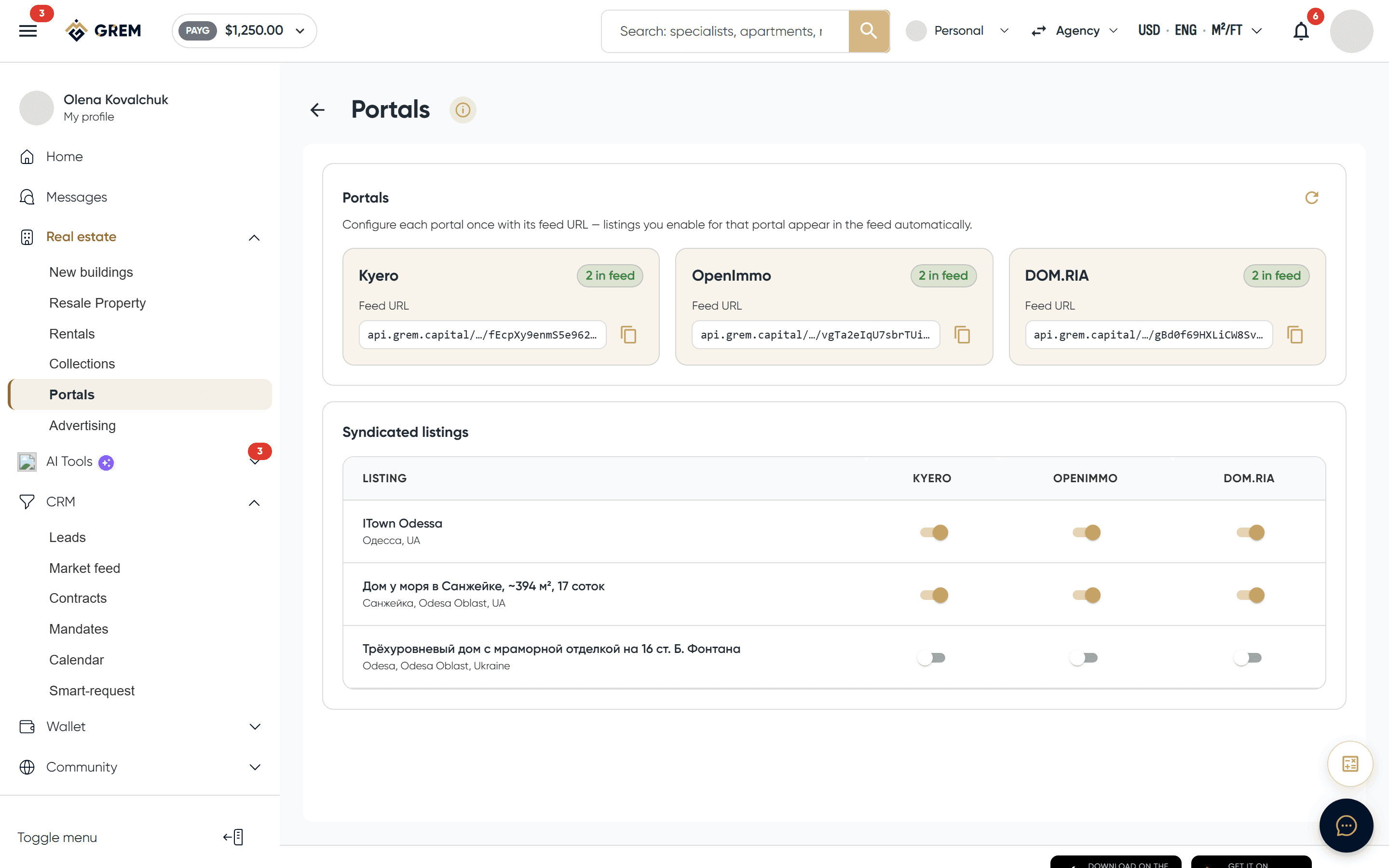This screenshot has width=1389, height=868.
Task: Open the ITown Odessa listing
Action: pyautogui.click(x=402, y=523)
